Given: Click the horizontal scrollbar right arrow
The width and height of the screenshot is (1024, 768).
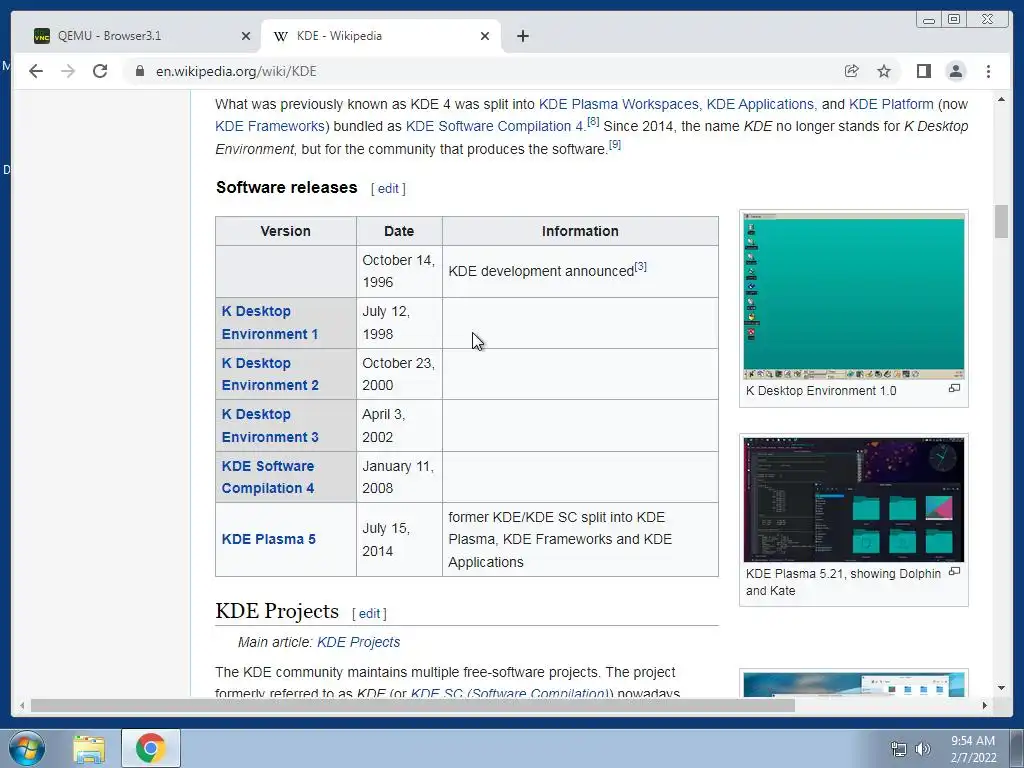Looking at the screenshot, I should point(985,705).
